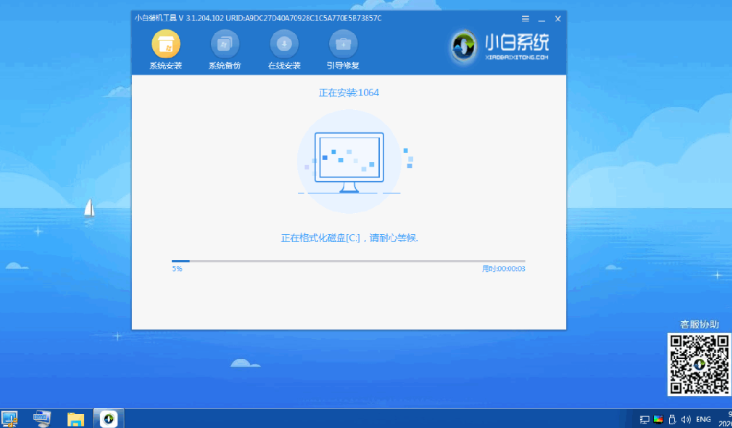Click the 小白系统 brand logo
This screenshot has width=732, height=428.
click(x=500, y=46)
